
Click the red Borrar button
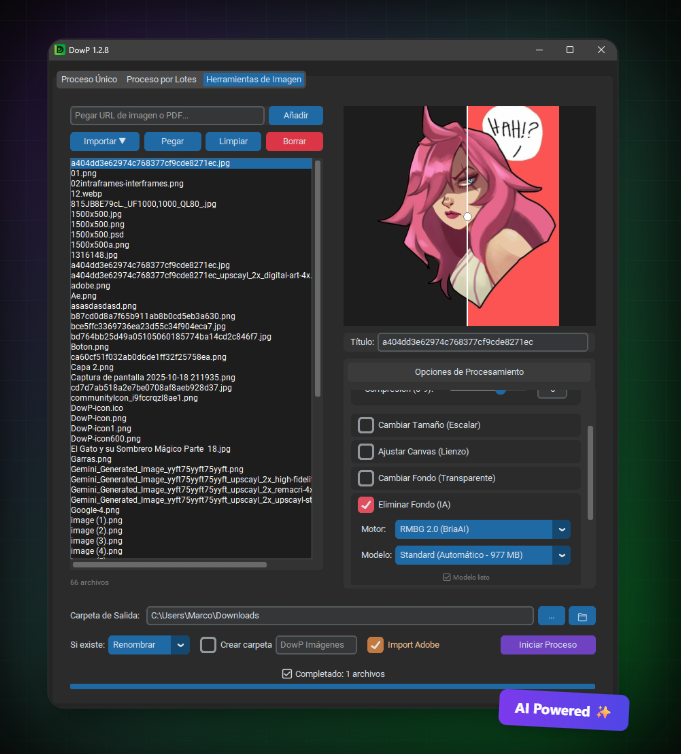tap(294, 141)
